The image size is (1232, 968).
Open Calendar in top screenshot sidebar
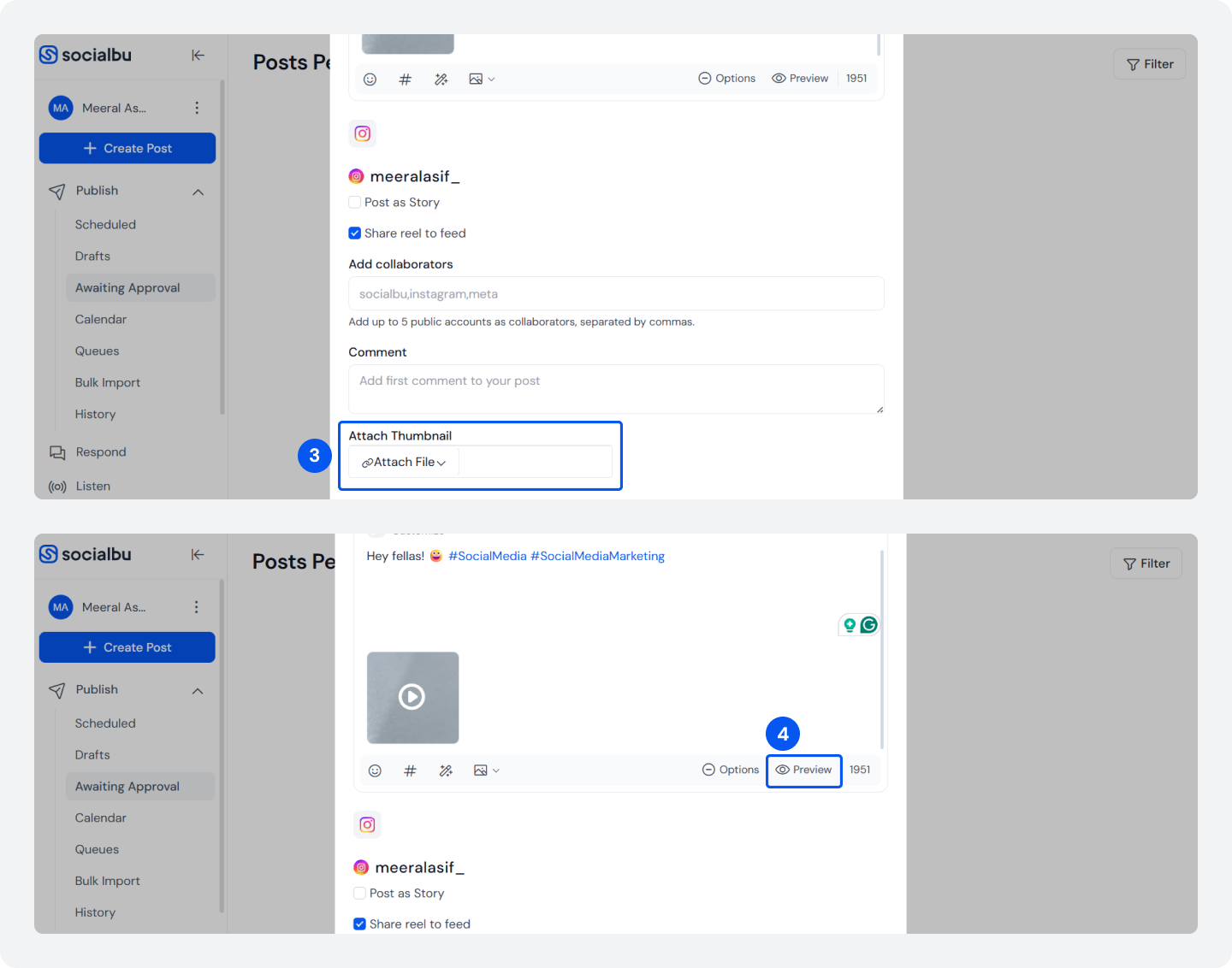pos(101,320)
